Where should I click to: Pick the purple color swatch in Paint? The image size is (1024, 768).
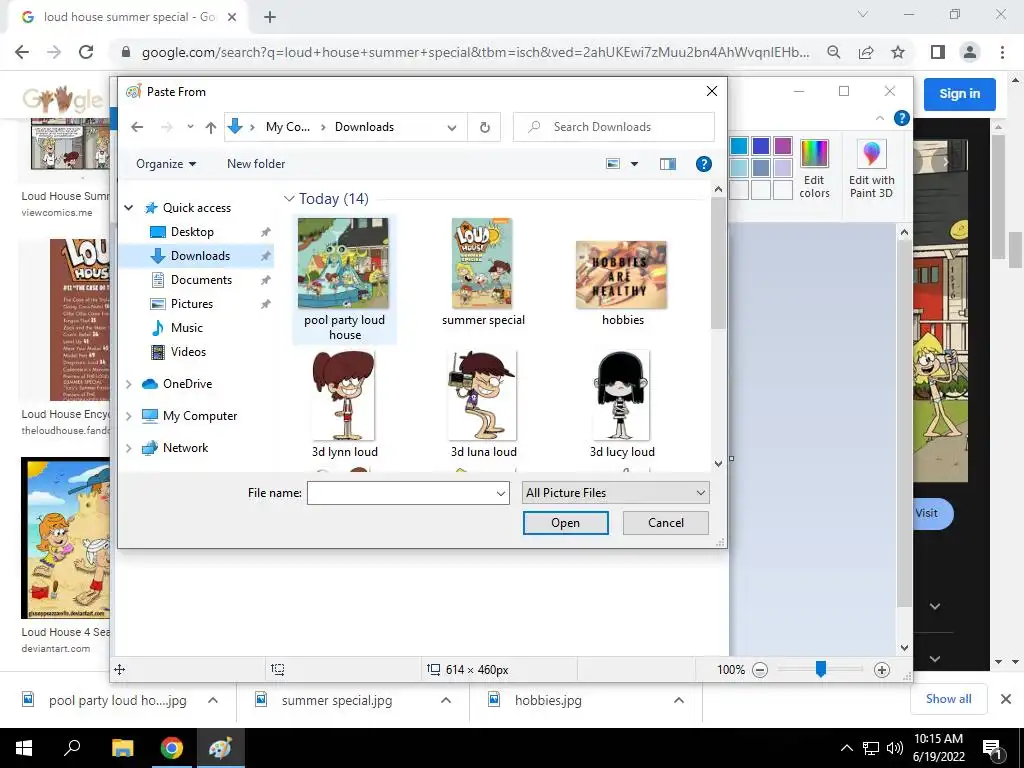pos(782,146)
